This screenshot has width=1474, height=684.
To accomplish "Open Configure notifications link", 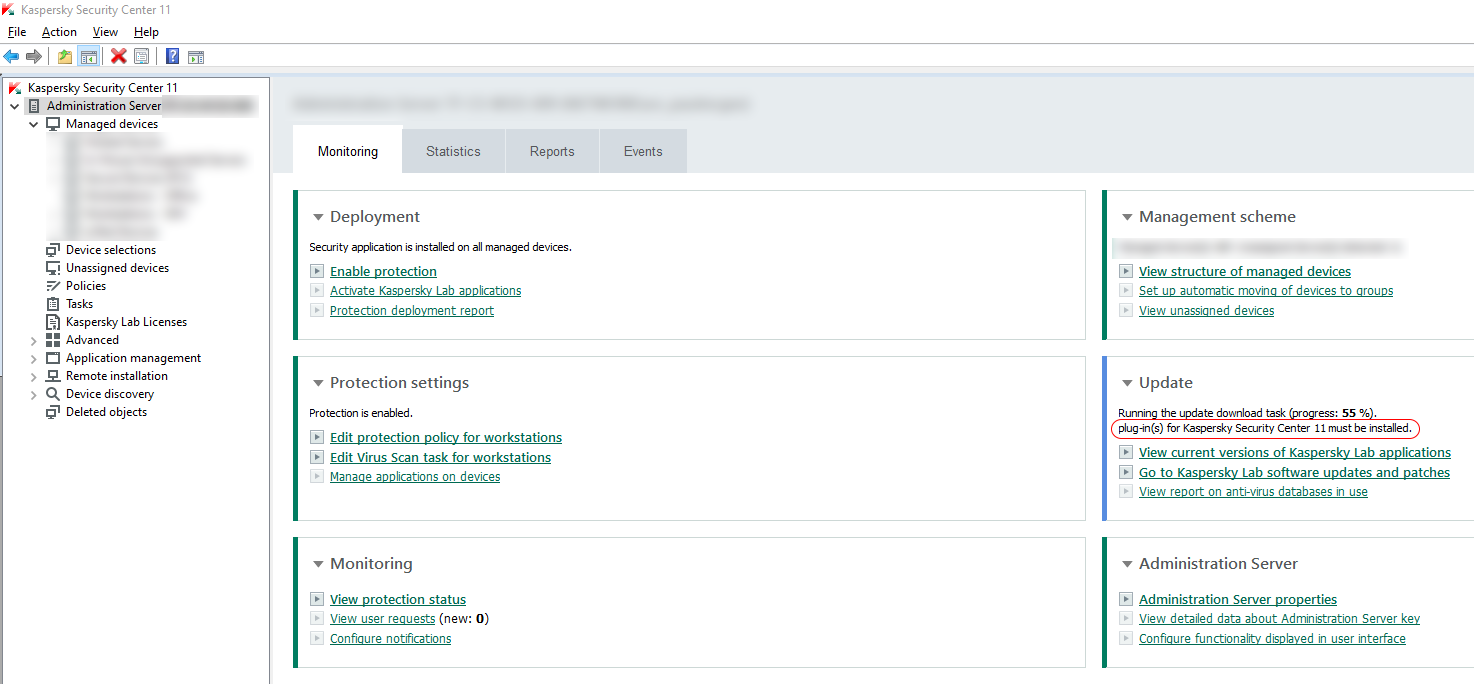I will click(390, 639).
